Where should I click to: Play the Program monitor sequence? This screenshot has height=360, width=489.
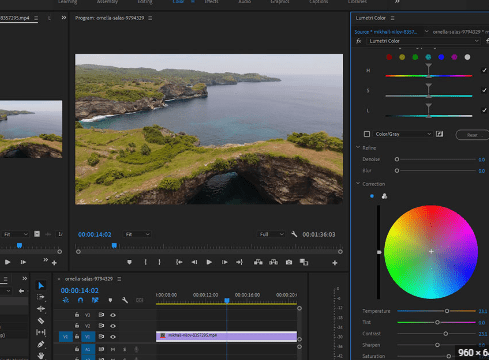coord(209,262)
